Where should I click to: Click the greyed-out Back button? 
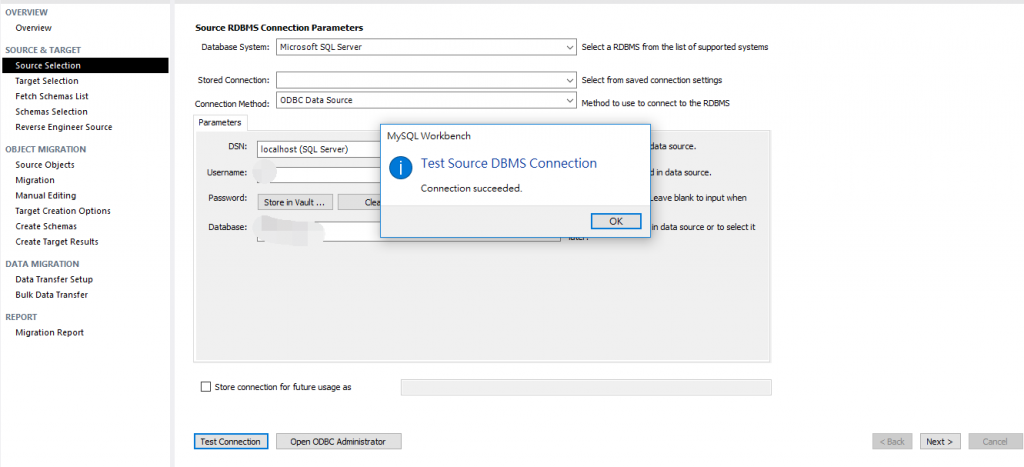[891, 442]
